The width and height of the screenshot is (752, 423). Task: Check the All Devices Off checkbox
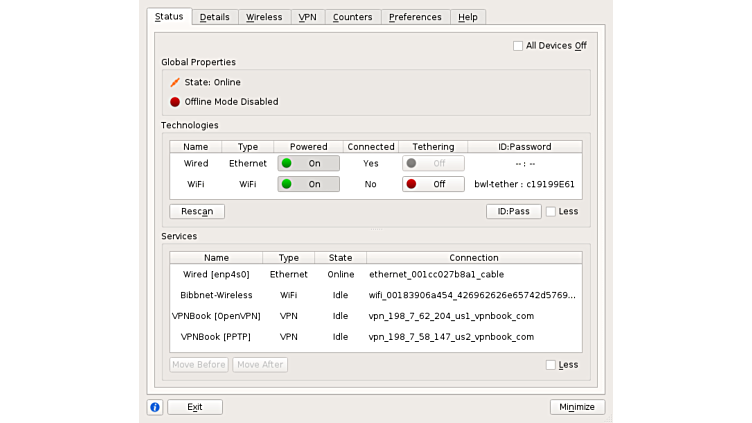tap(518, 46)
